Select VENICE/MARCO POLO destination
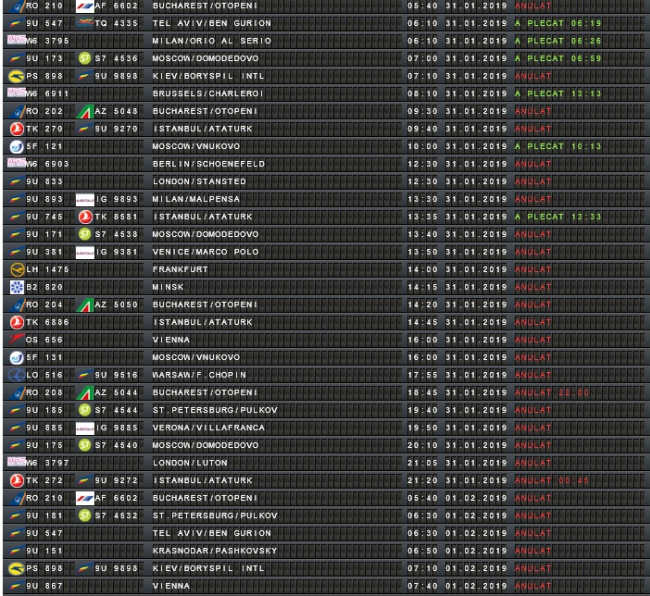This screenshot has width=650, height=596. coord(206,252)
